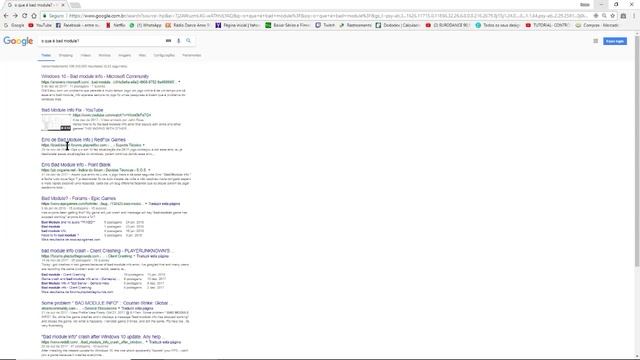
Task: Open the Google bookmark in bookmarks bar
Action: point(14,25)
